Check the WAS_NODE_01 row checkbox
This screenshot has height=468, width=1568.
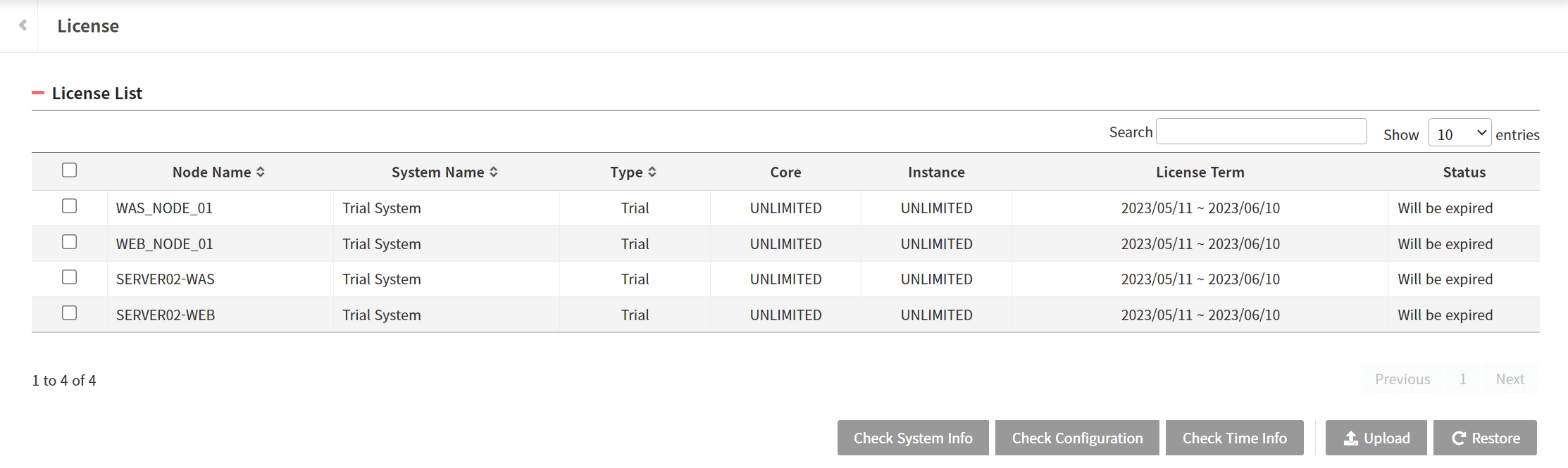69,206
